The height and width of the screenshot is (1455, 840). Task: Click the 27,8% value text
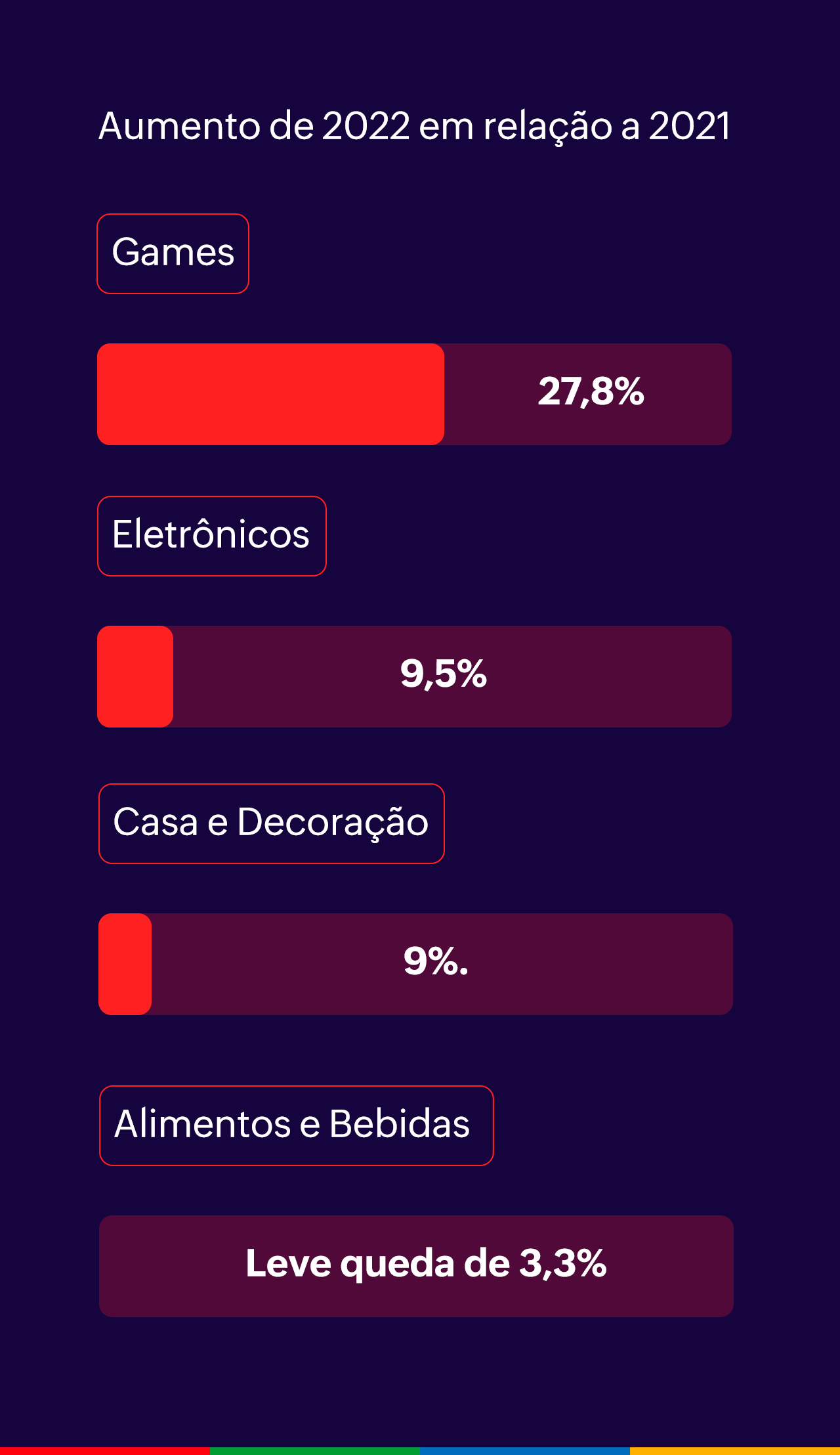[591, 392]
